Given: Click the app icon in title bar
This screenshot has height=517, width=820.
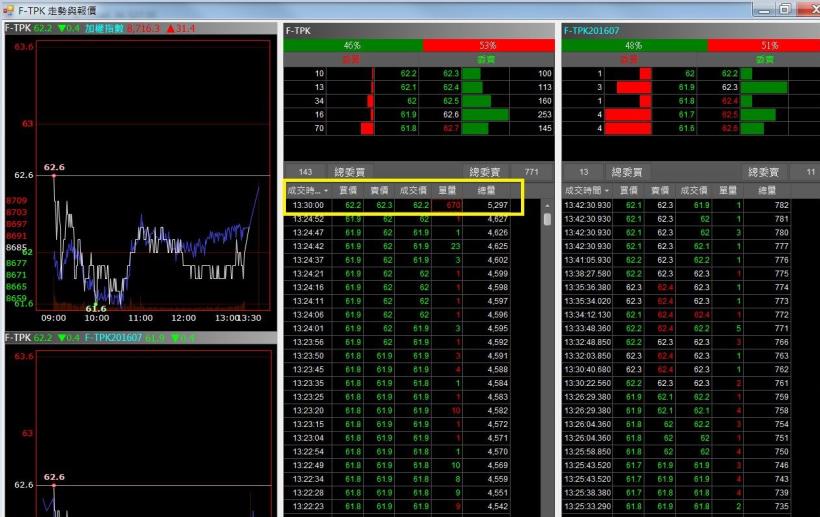Looking at the screenshot, I should pyautogui.click(x=9, y=8).
